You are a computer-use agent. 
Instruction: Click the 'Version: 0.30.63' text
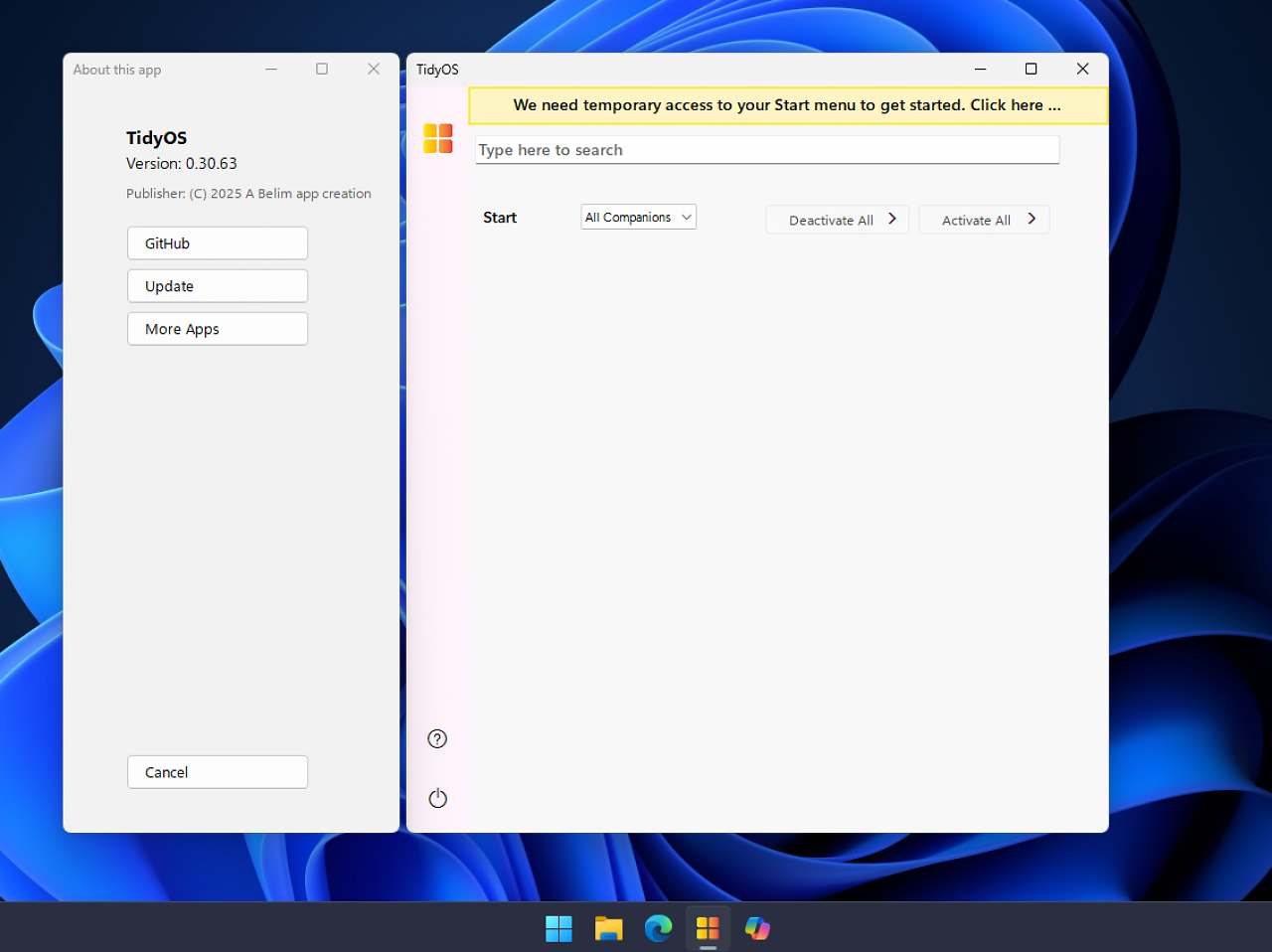(x=182, y=163)
